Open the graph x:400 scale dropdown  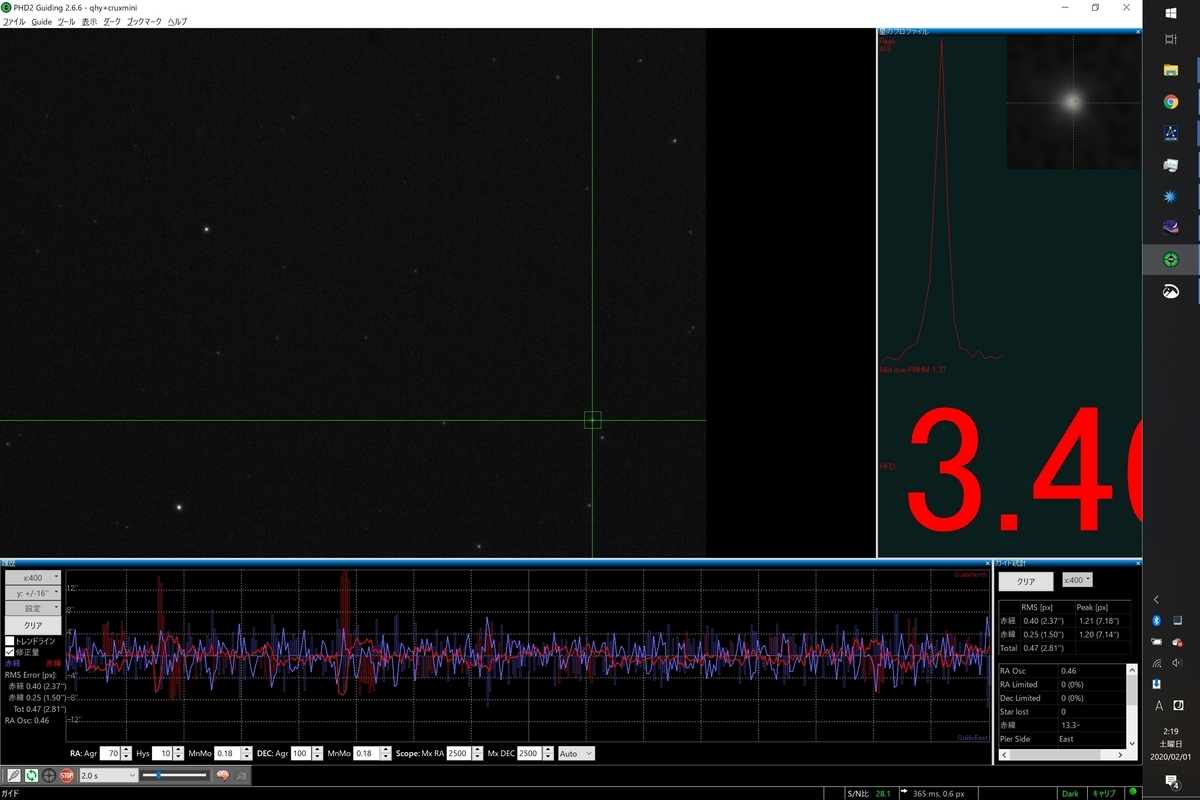(x=33, y=578)
